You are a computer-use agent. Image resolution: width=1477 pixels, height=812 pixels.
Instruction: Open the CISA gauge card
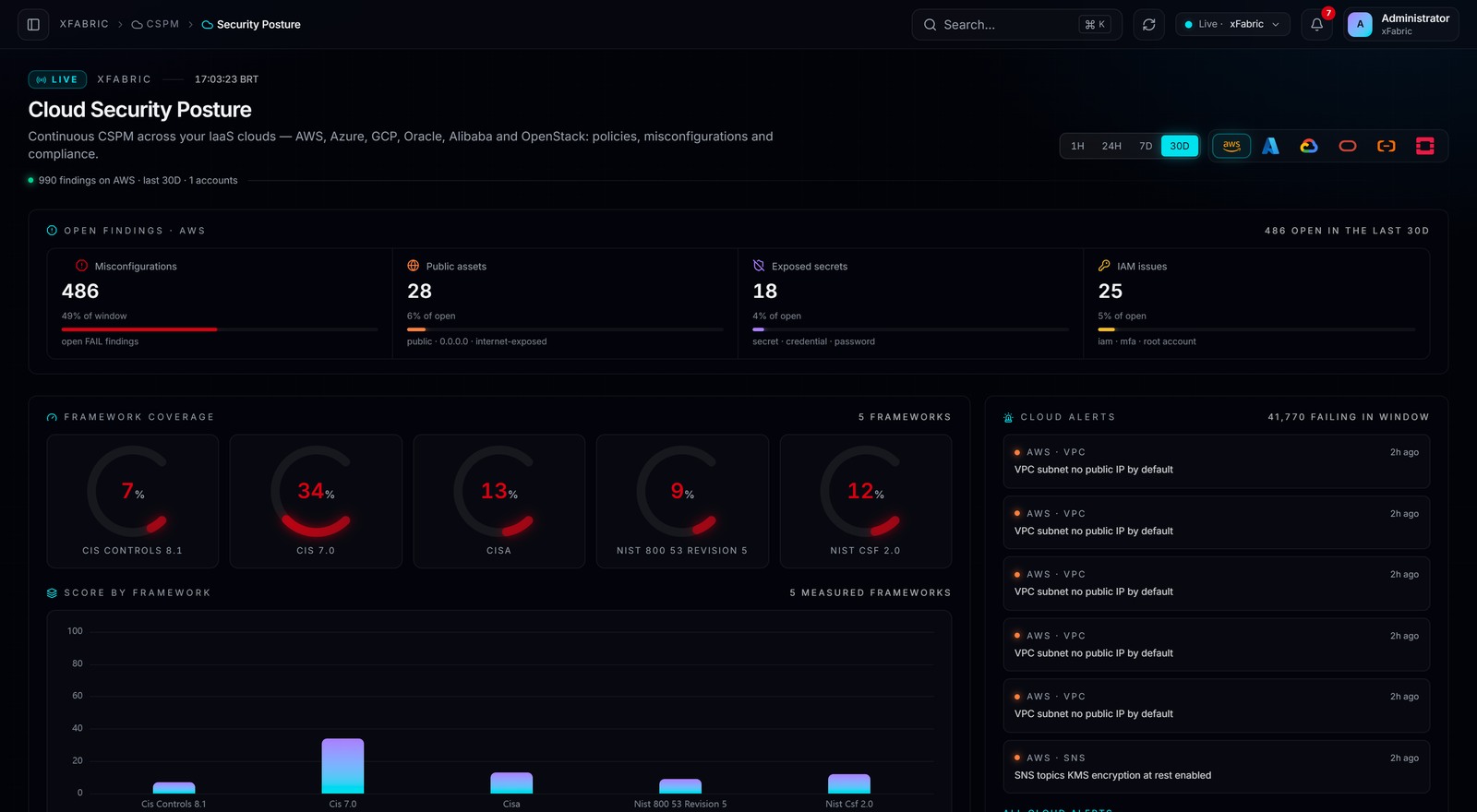(499, 501)
